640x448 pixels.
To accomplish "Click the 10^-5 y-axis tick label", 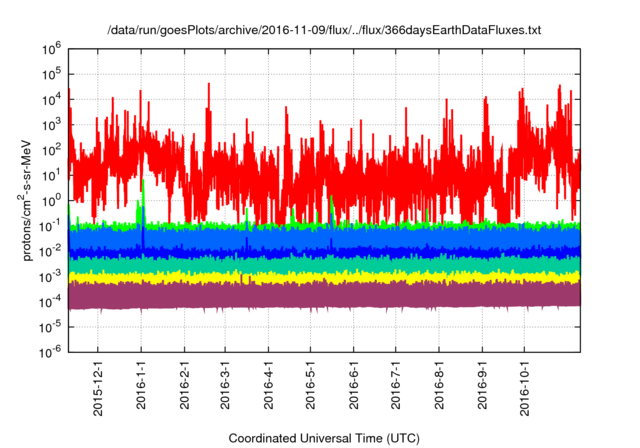I will [50, 328].
